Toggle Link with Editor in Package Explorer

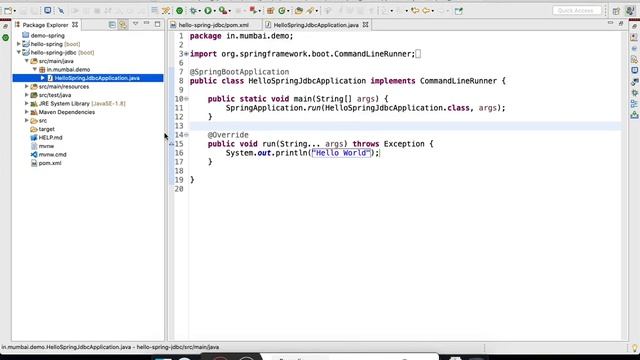(x=123, y=25)
